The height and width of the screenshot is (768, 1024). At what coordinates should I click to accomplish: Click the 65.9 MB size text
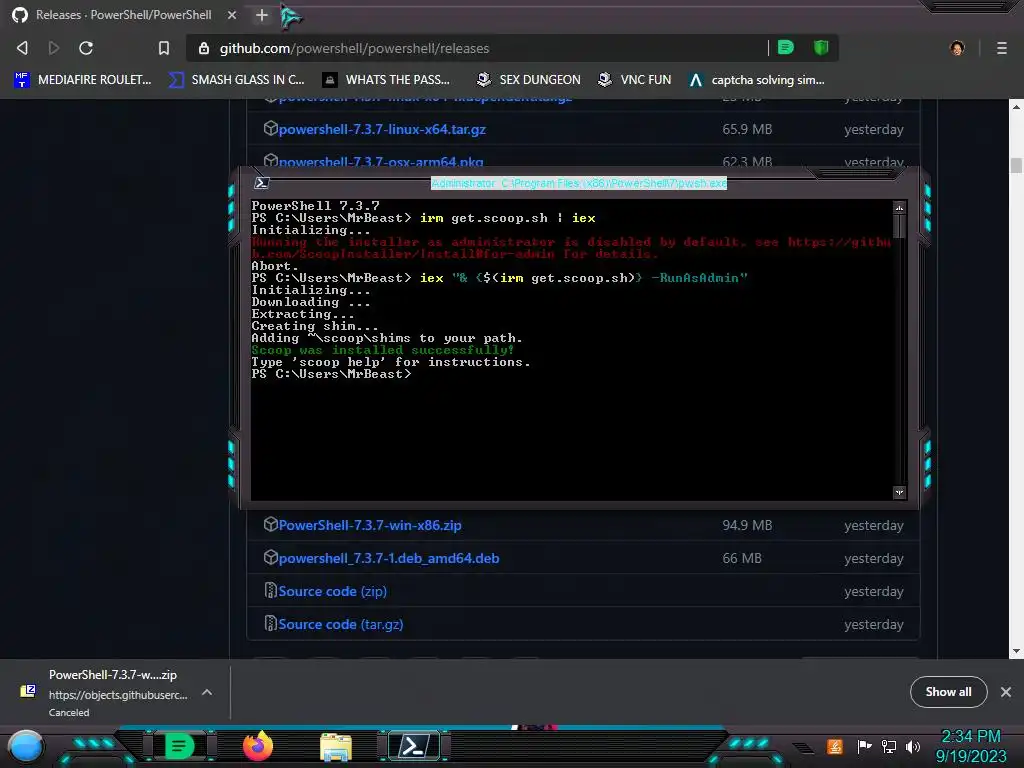pyautogui.click(x=747, y=129)
